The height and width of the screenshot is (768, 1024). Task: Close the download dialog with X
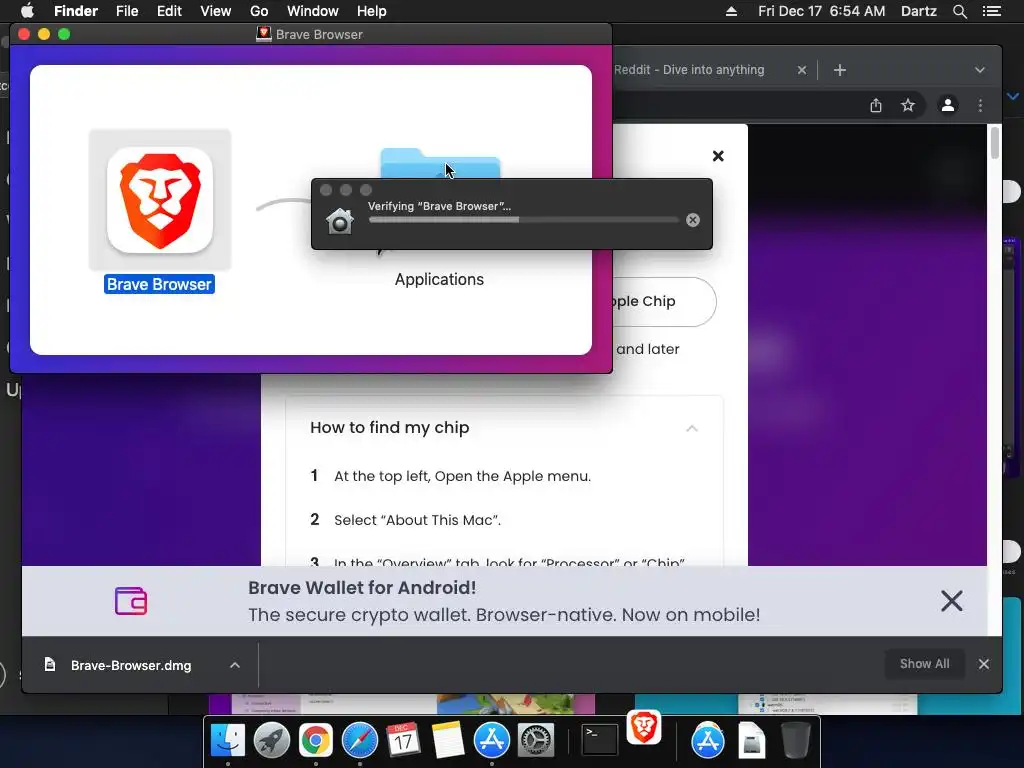718,156
